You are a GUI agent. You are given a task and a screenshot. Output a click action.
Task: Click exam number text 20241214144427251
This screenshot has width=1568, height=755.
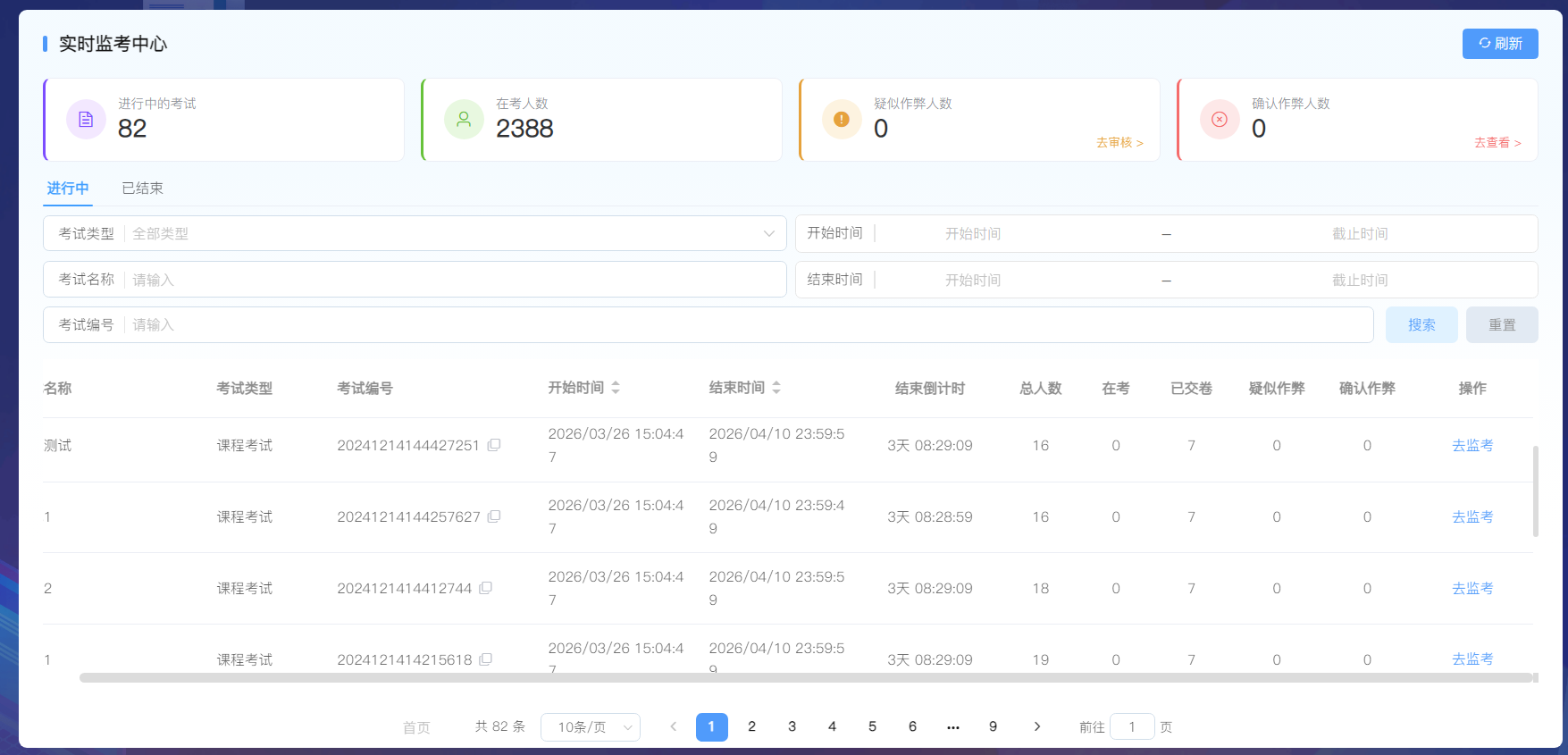[x=408, y=445]
